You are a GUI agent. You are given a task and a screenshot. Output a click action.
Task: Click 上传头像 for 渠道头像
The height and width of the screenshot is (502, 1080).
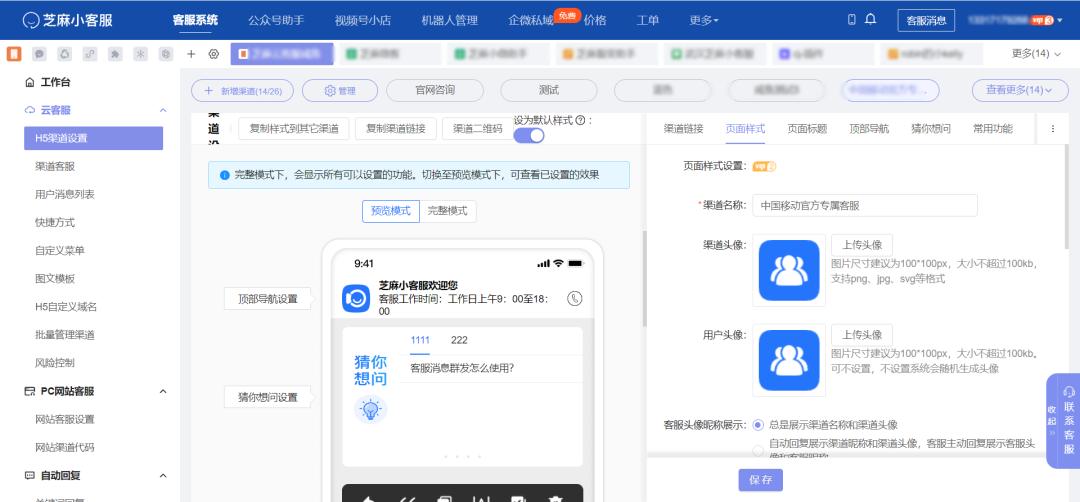coord(862,245)
